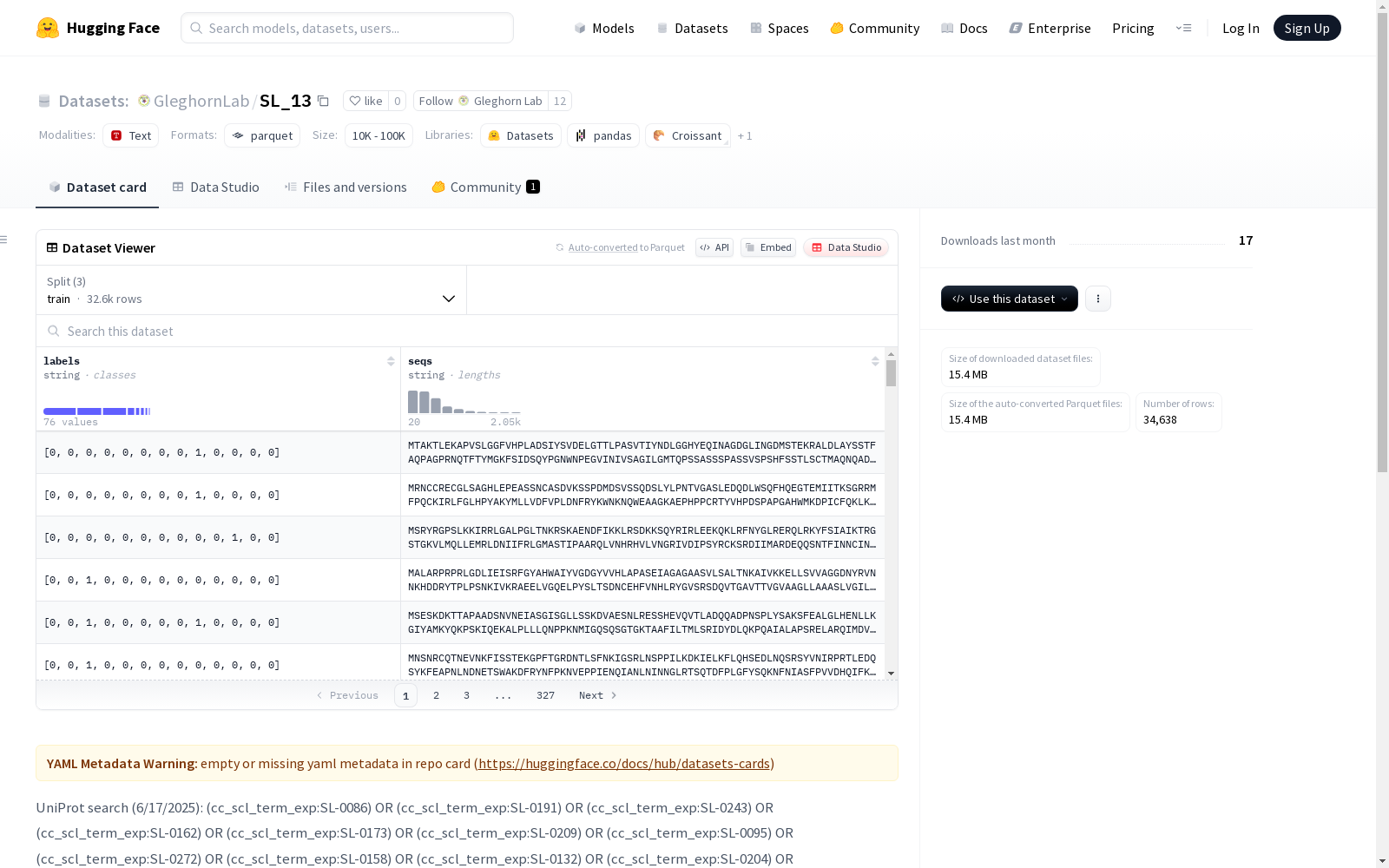The width and height of the screenshot is (1389, 868).
Task: Follow Gleghorn Lab
Action: (x=481, y=101)
